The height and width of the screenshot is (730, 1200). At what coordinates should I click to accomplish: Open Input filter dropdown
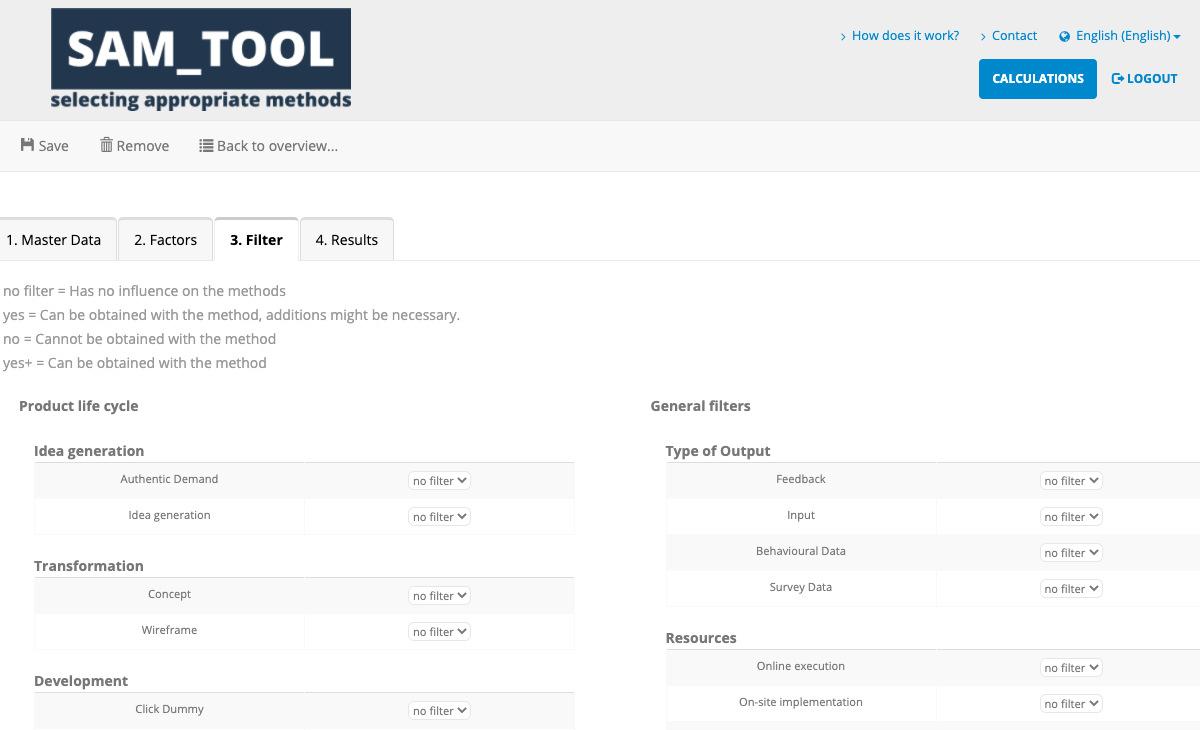point(1071,517)
